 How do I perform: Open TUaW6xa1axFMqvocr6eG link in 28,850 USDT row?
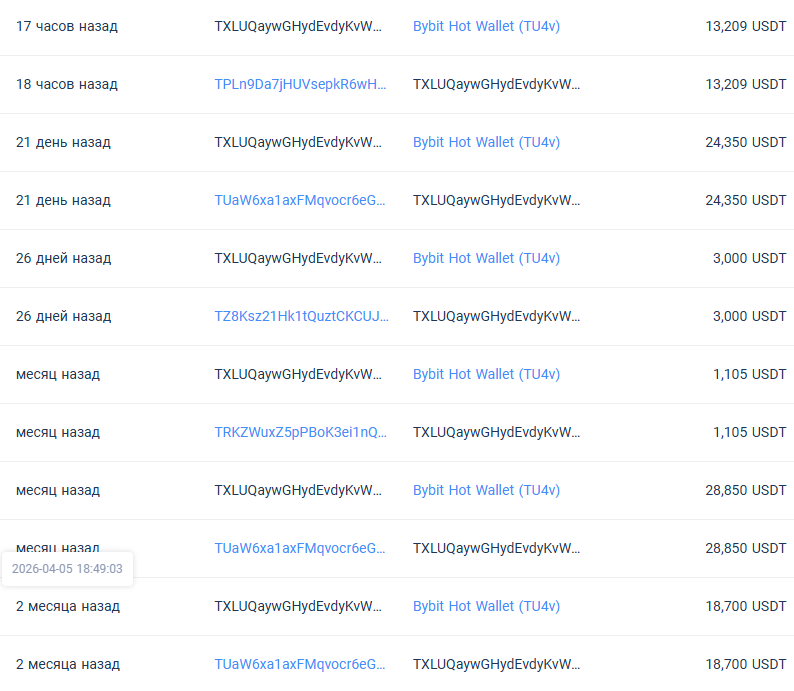[x=300, y=548]
